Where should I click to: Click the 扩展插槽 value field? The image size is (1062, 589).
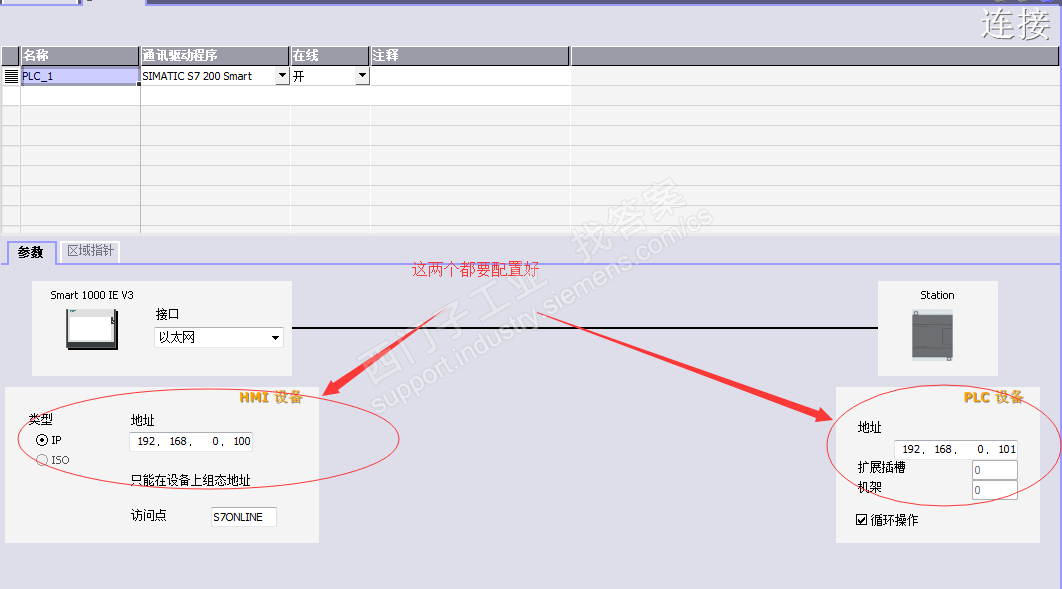[995, 470]
